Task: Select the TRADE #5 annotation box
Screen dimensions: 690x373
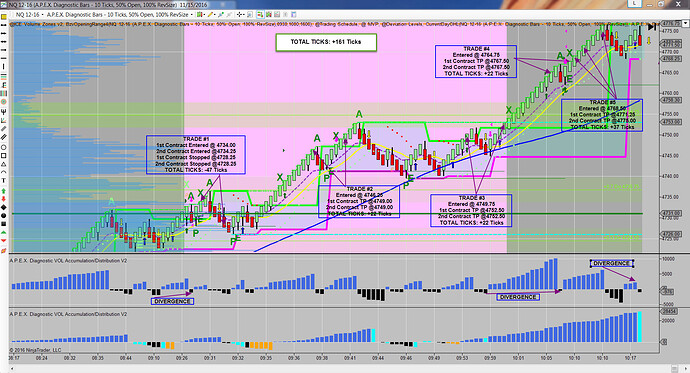Action: 602,115
